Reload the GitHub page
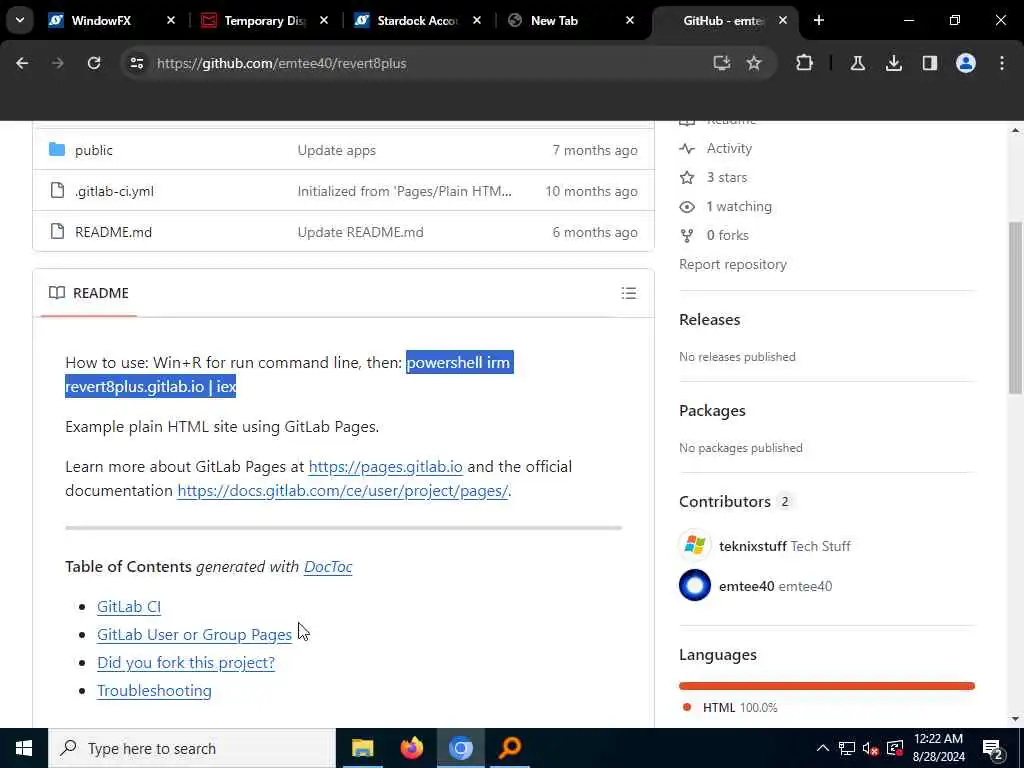This screenshot has height=768, width=1024. tap(94, 63)
